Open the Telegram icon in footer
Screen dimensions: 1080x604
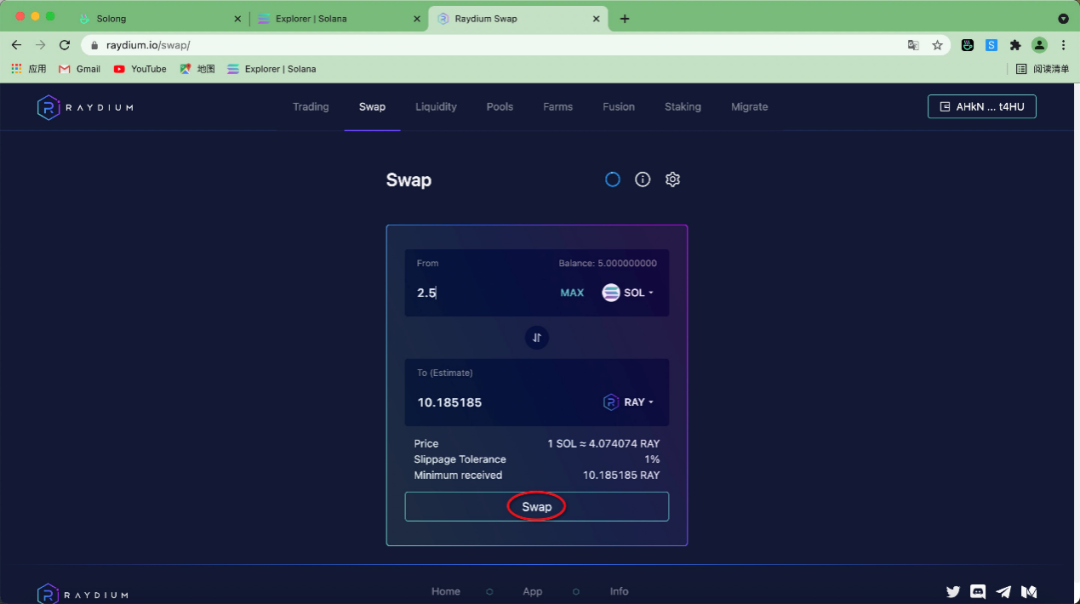click(1004, 592)
